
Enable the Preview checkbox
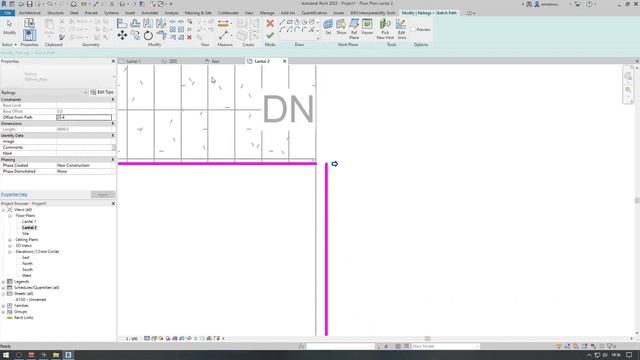click(x=413, y=29)
